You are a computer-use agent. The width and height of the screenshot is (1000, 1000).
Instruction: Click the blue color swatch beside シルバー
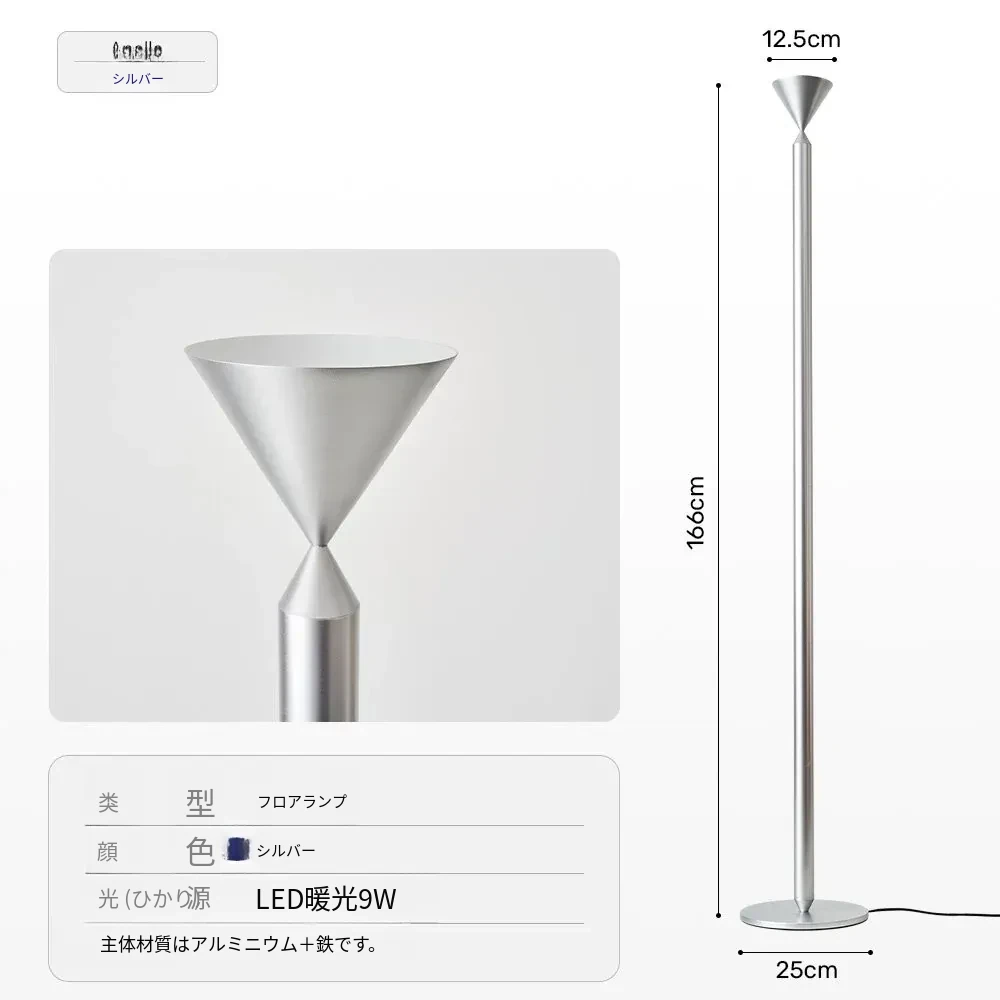[237, 849]
